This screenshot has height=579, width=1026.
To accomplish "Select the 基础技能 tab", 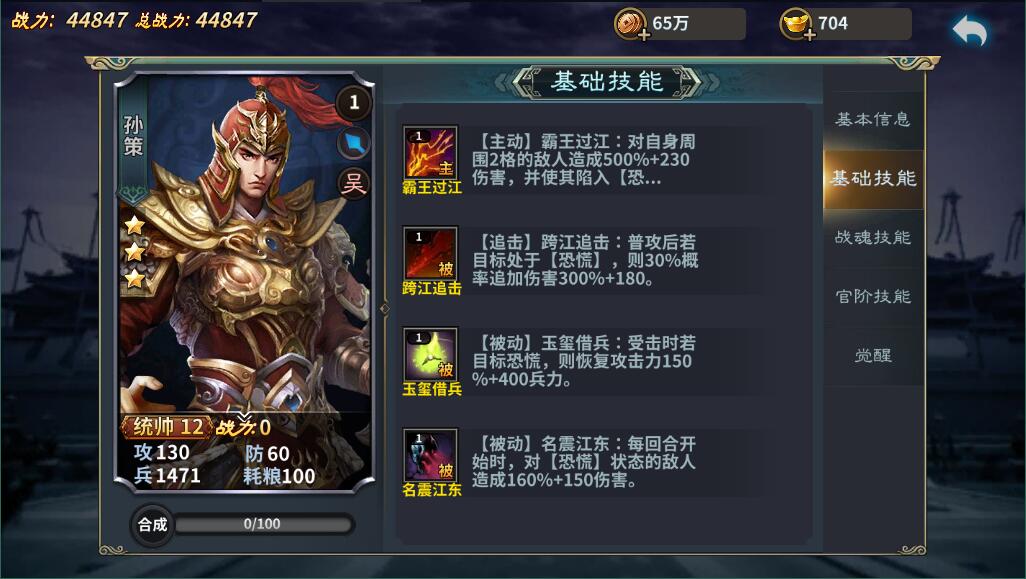I will (x=873, y=179).
